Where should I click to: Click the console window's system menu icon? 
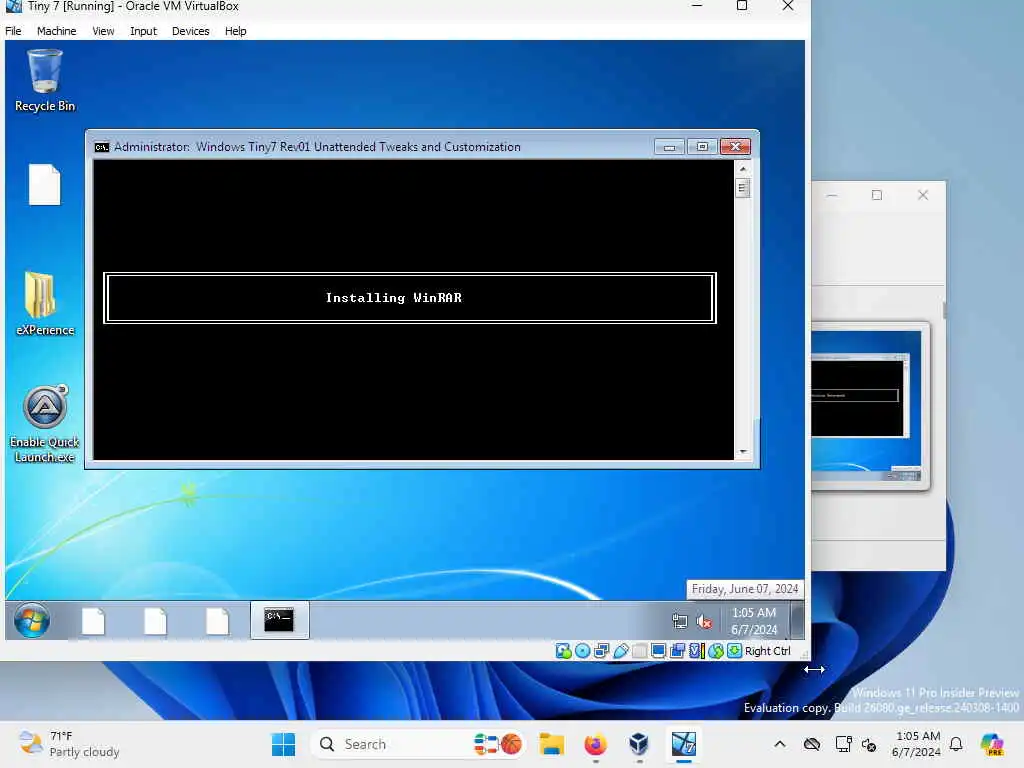pos(101,147)
